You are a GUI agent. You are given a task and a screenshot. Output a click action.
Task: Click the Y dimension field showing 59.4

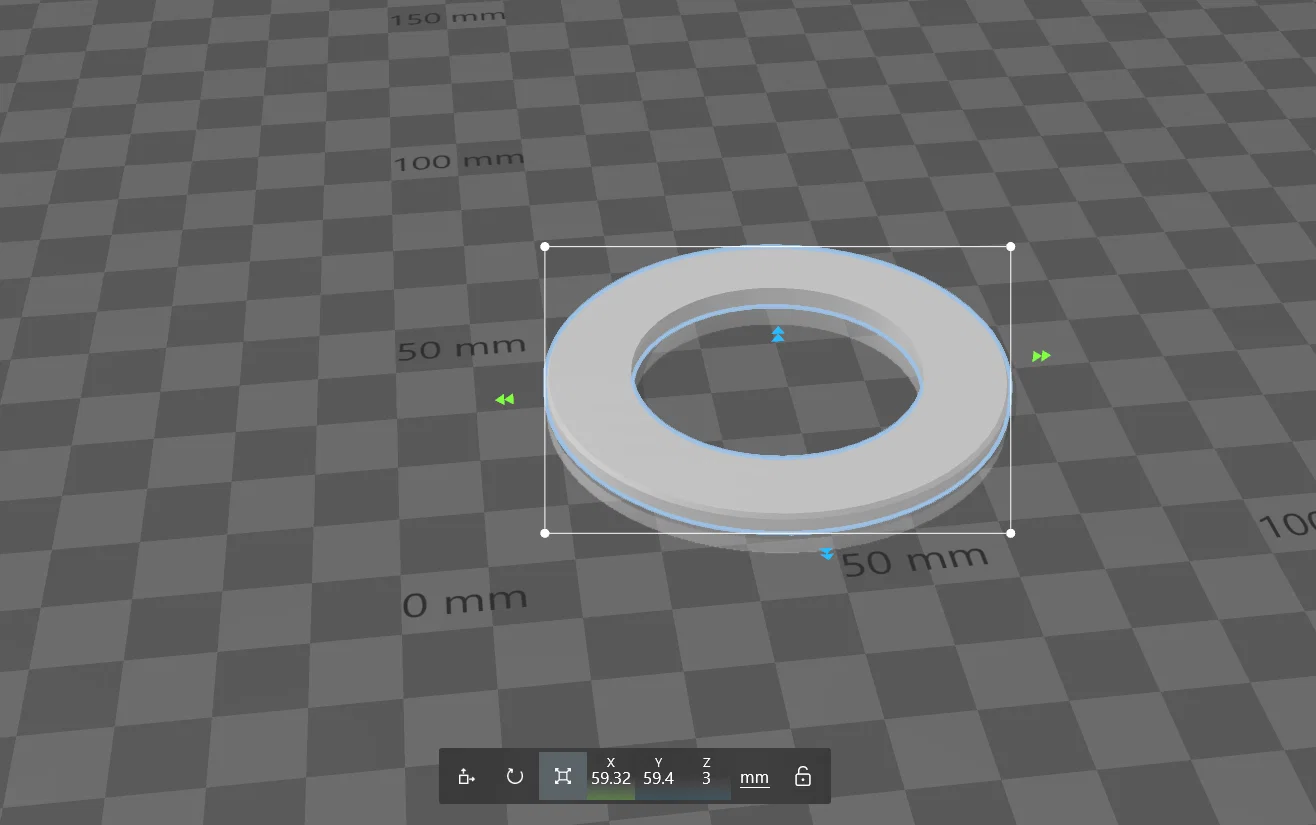click(x=659, y=776)
